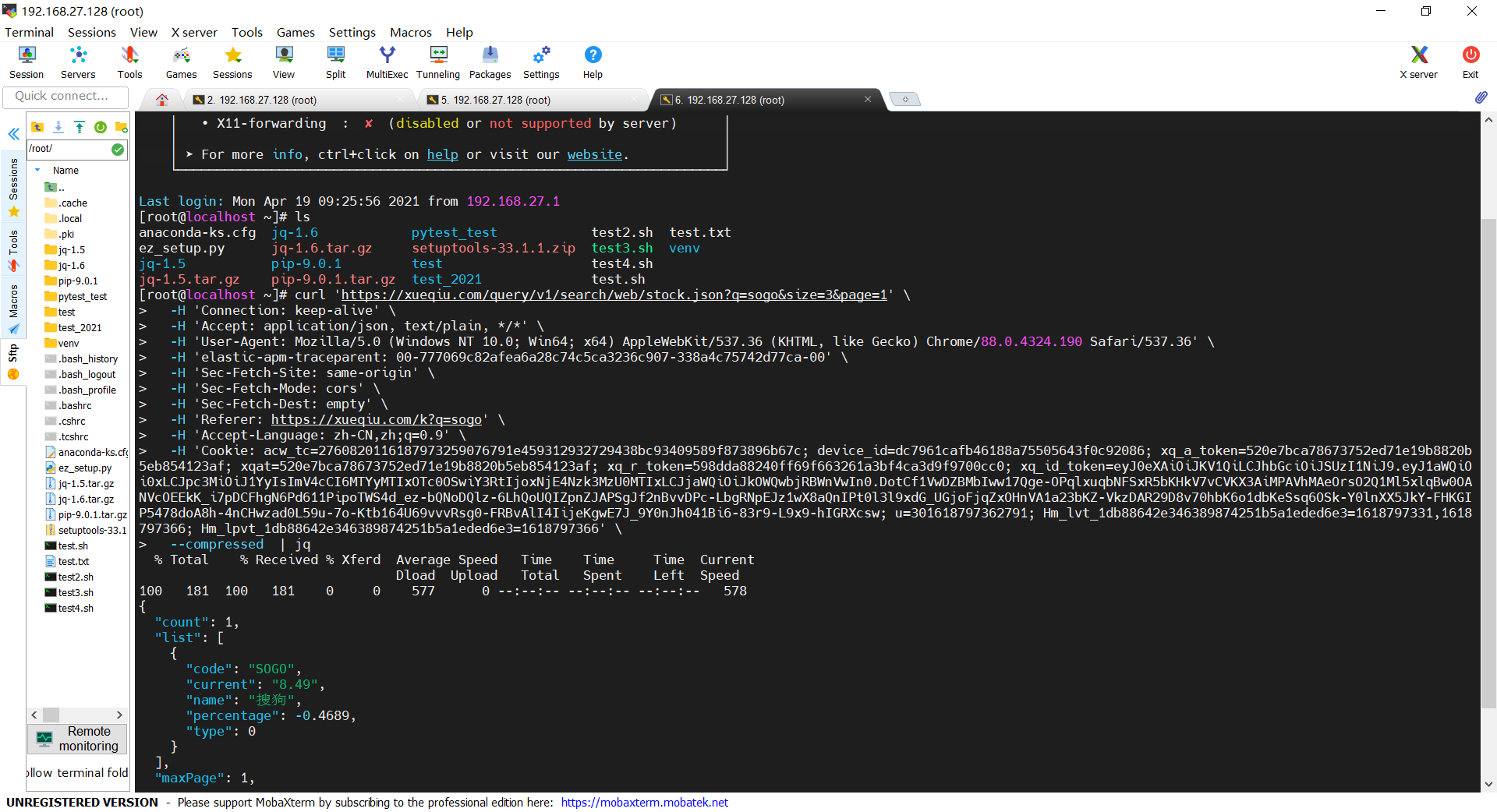This screenshot has width=1497, height=812.
Task: Click the View toolbar icon
Action: (x=284, y=62)
